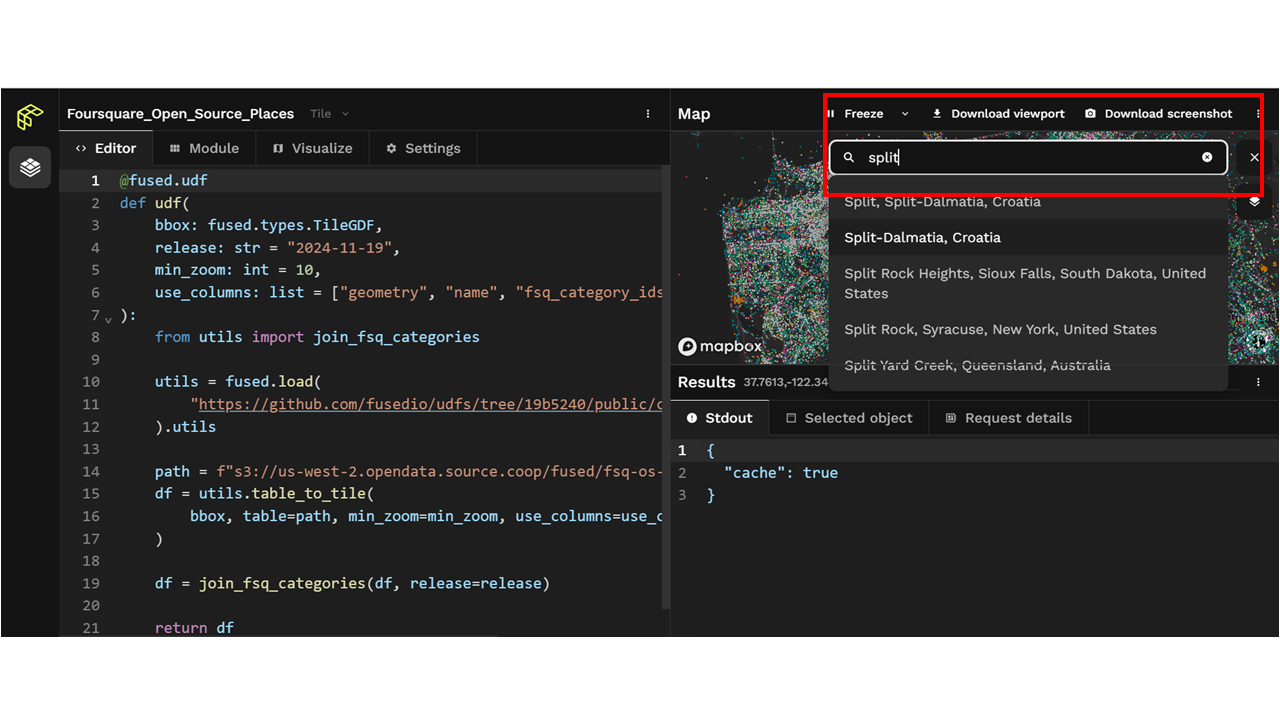Switch to the Module tab

204,148
